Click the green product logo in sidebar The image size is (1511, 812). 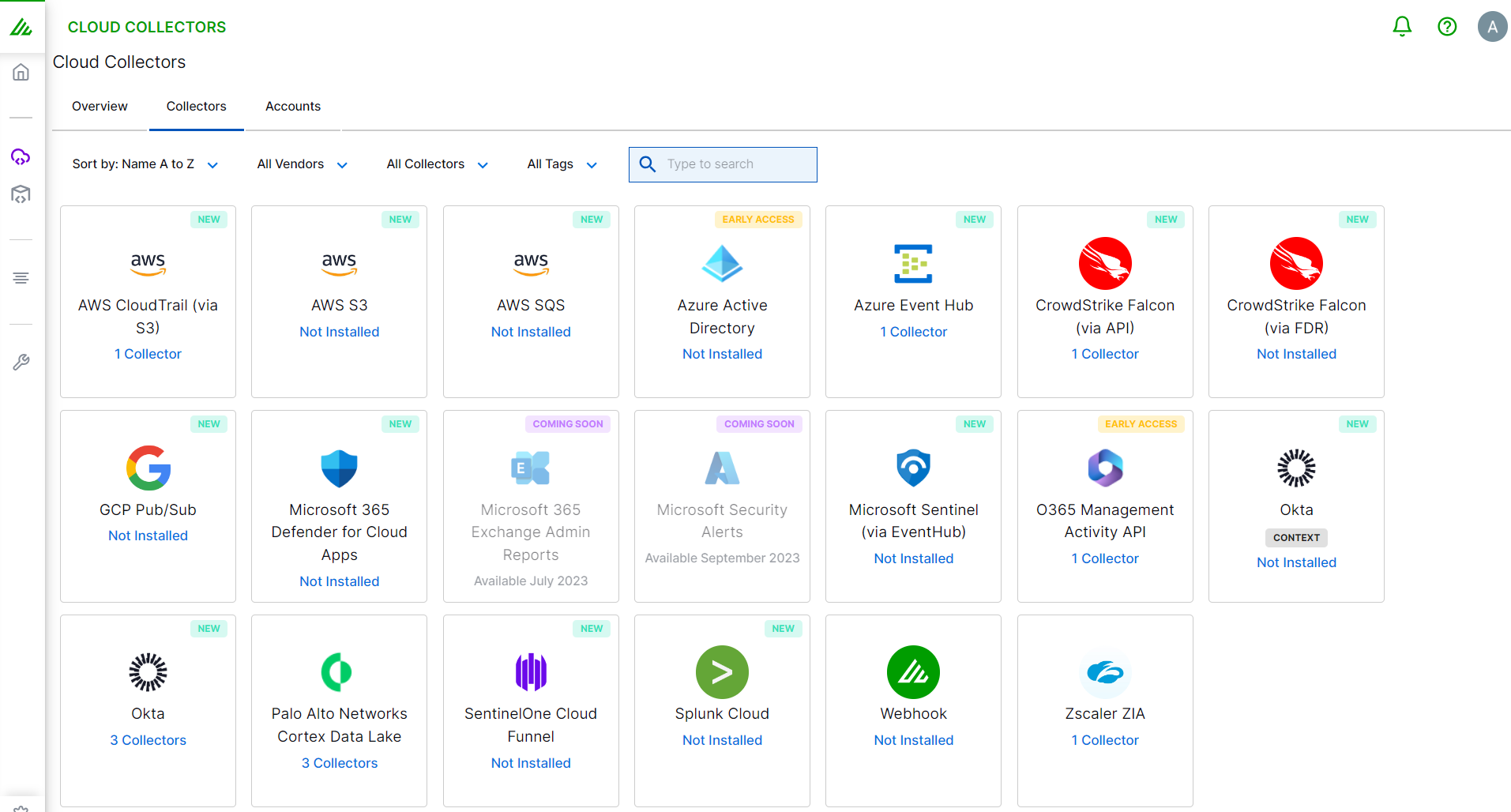pos(21,28)
